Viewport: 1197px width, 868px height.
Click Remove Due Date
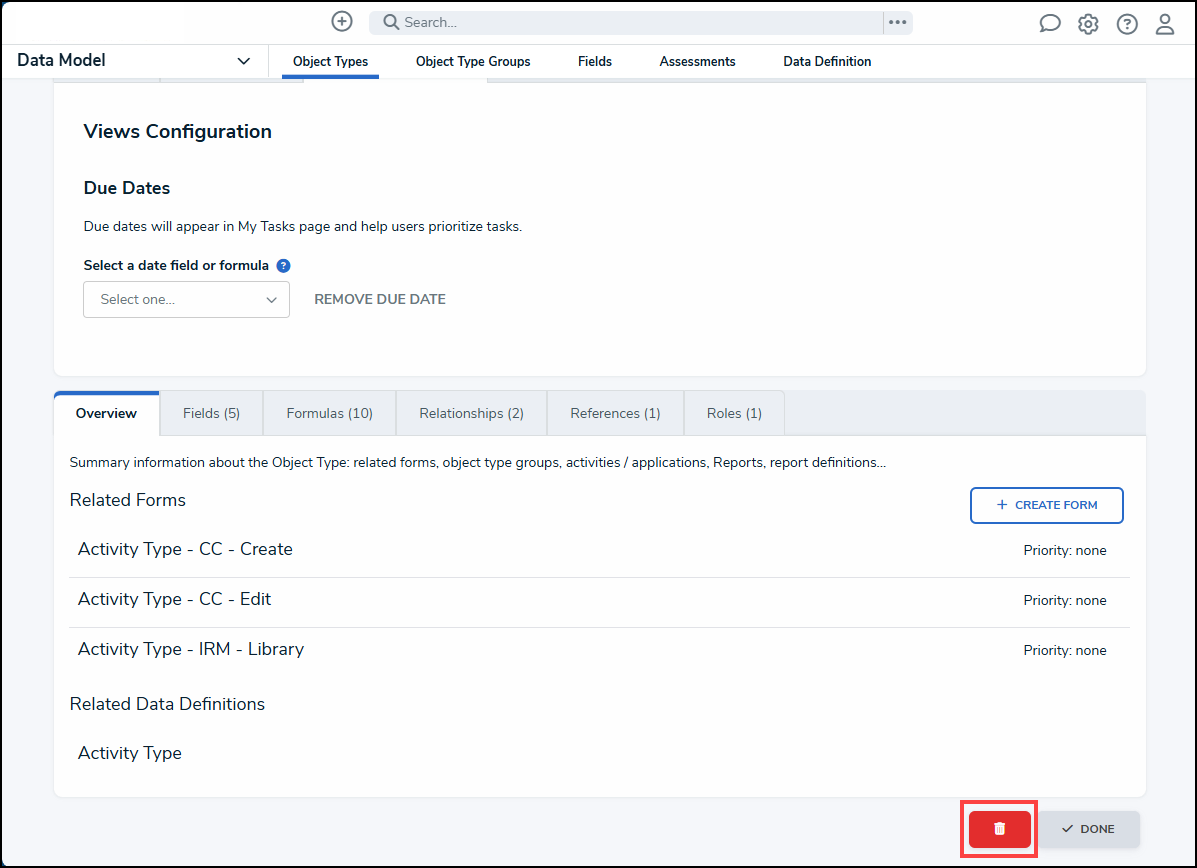tap(380, 299)
